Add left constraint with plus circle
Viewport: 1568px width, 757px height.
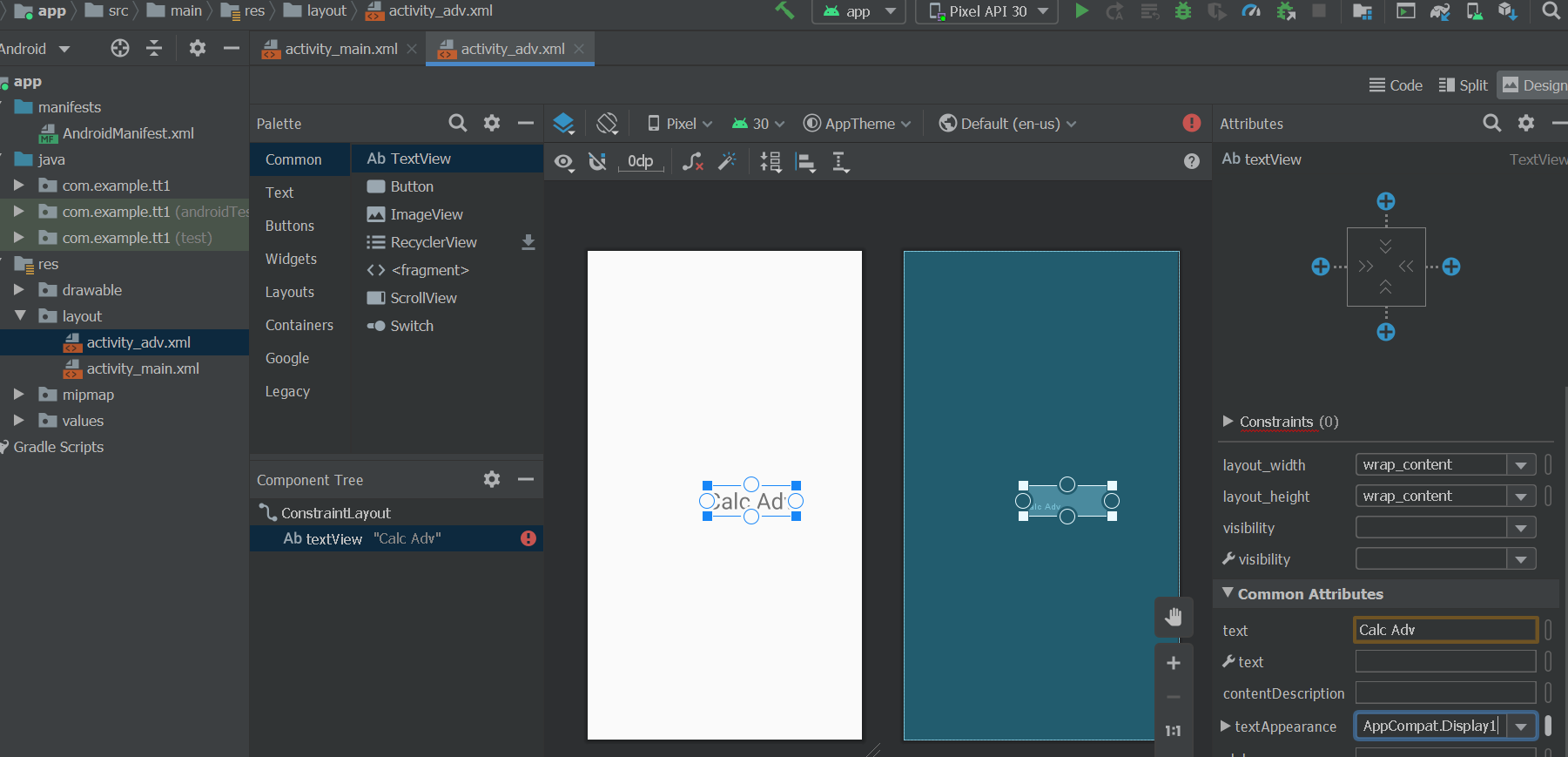pos(1321,267)
